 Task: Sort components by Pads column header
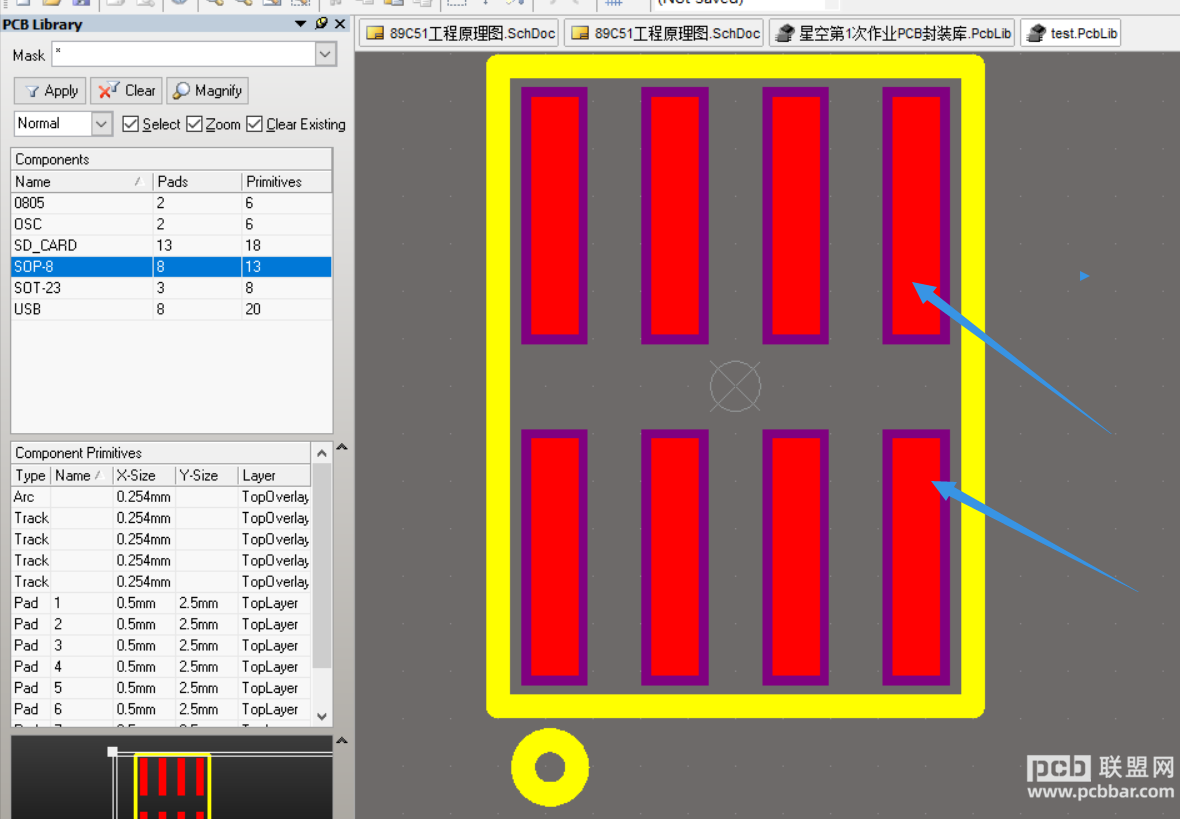197,181
